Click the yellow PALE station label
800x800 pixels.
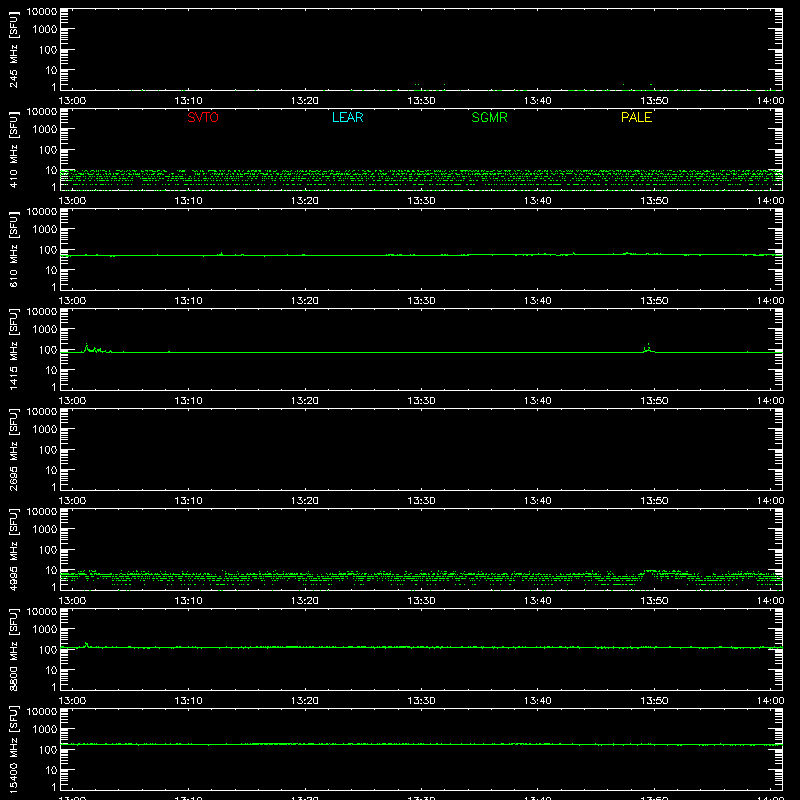coord(636,117)
